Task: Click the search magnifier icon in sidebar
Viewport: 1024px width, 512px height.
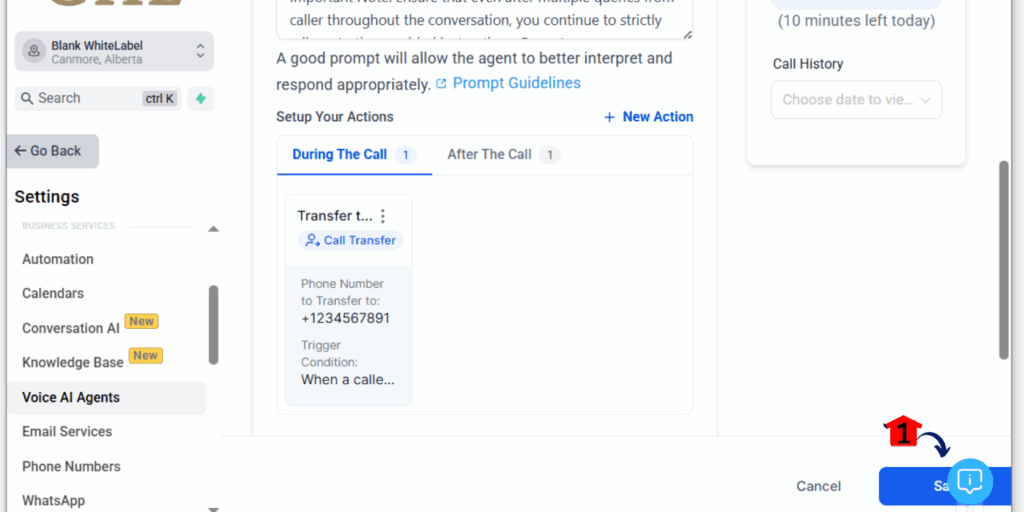Action: pos(27,99)
